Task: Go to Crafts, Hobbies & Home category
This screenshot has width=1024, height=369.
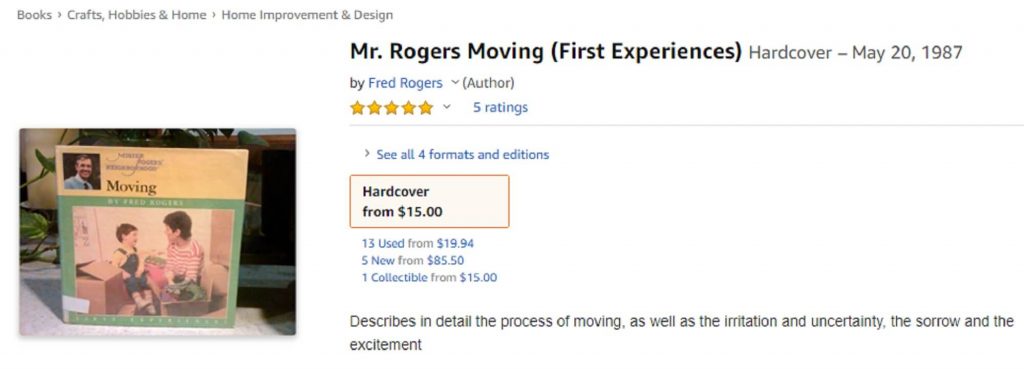Action: coord(136,14)
